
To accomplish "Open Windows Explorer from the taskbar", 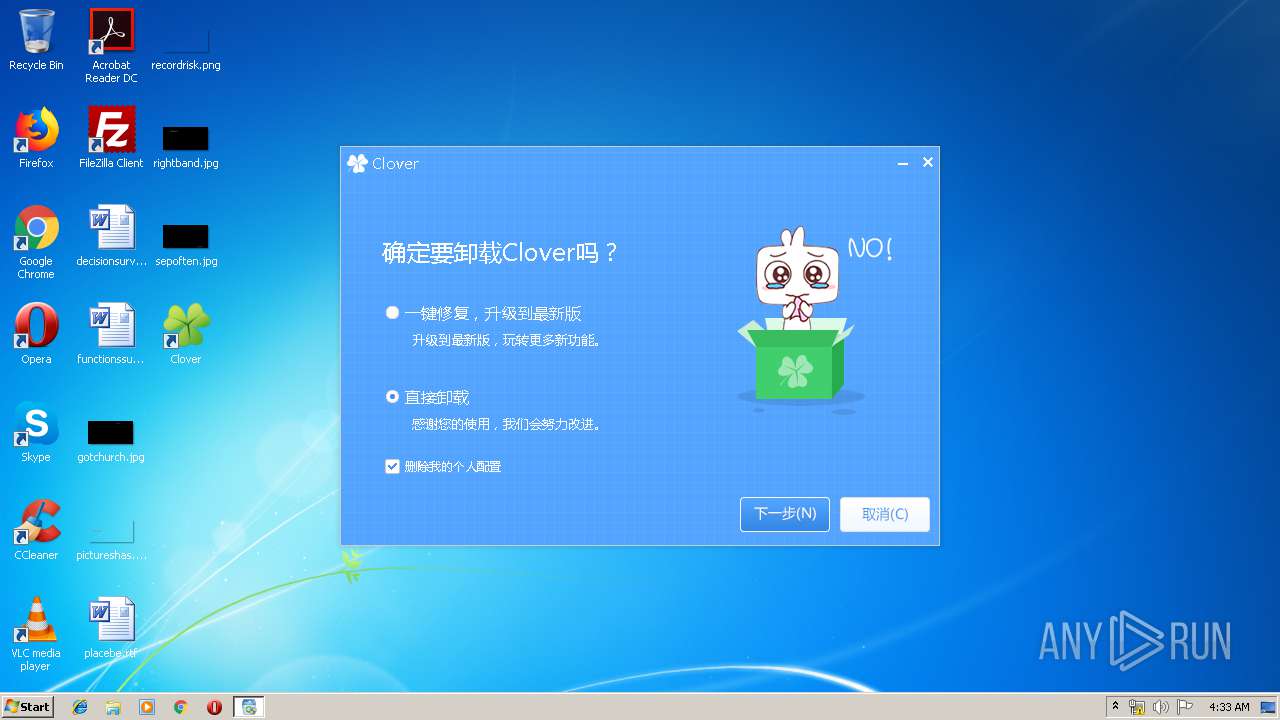I will tap(113, 707).
